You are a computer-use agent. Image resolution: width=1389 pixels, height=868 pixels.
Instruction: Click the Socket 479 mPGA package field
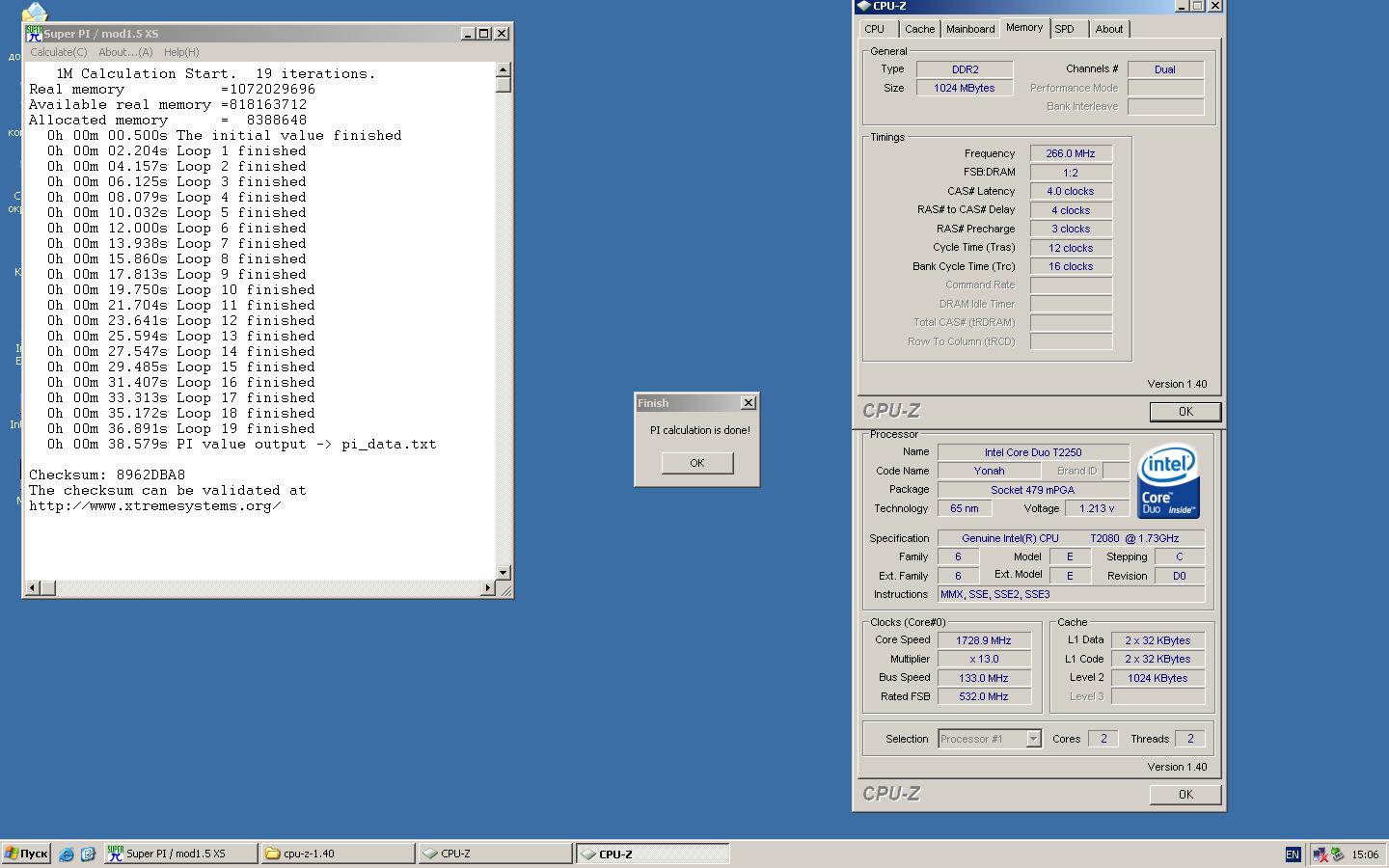1033,490
